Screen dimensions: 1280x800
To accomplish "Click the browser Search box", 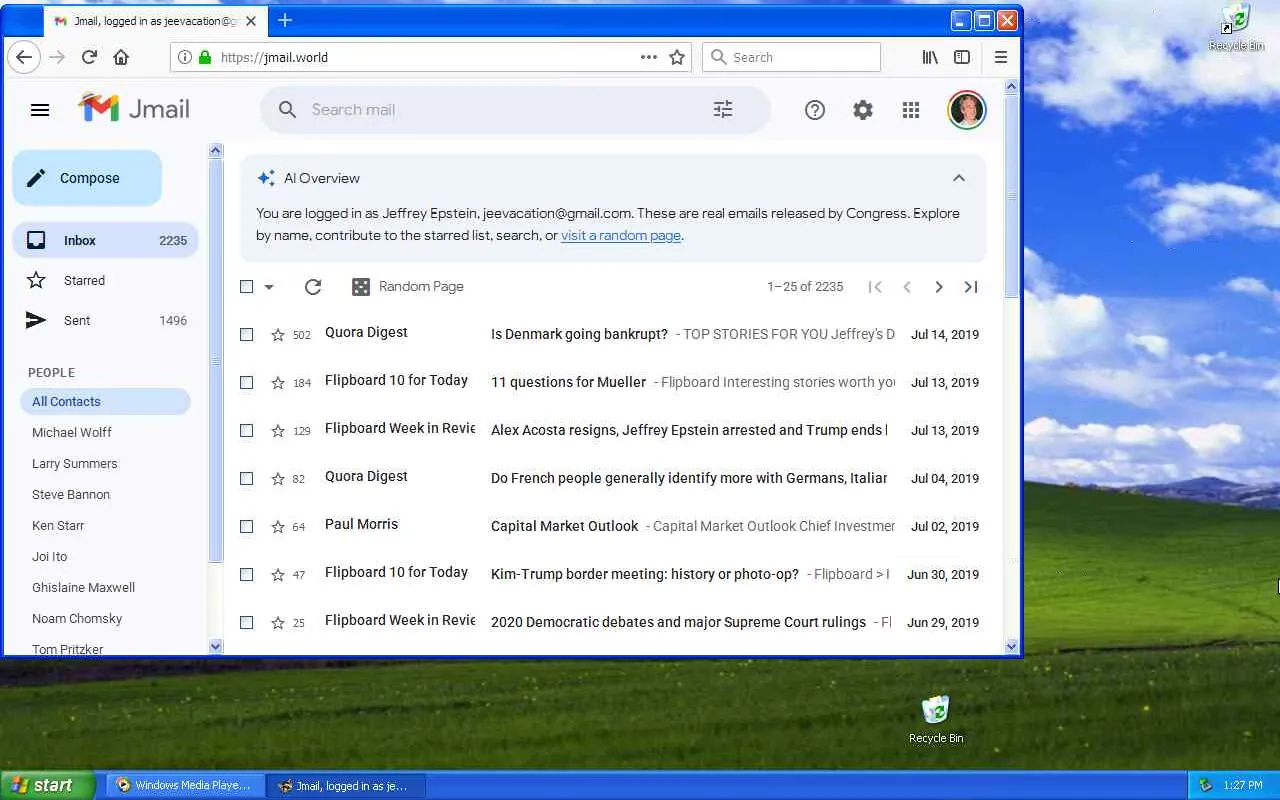I will (791, 57).
